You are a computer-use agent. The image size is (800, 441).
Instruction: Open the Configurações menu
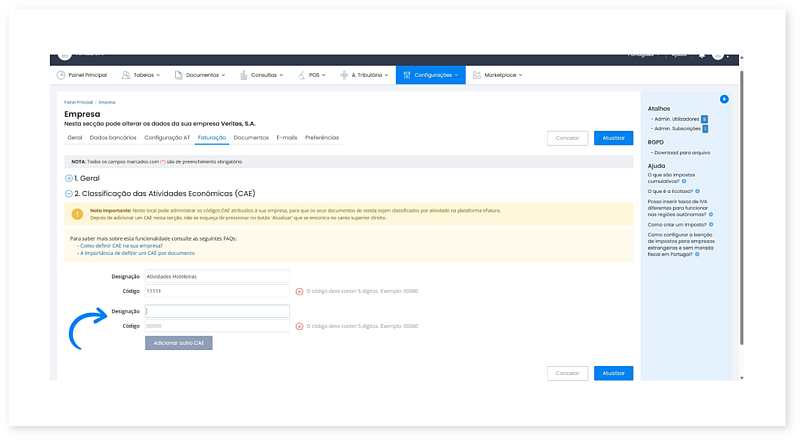(x=430, y=75)
